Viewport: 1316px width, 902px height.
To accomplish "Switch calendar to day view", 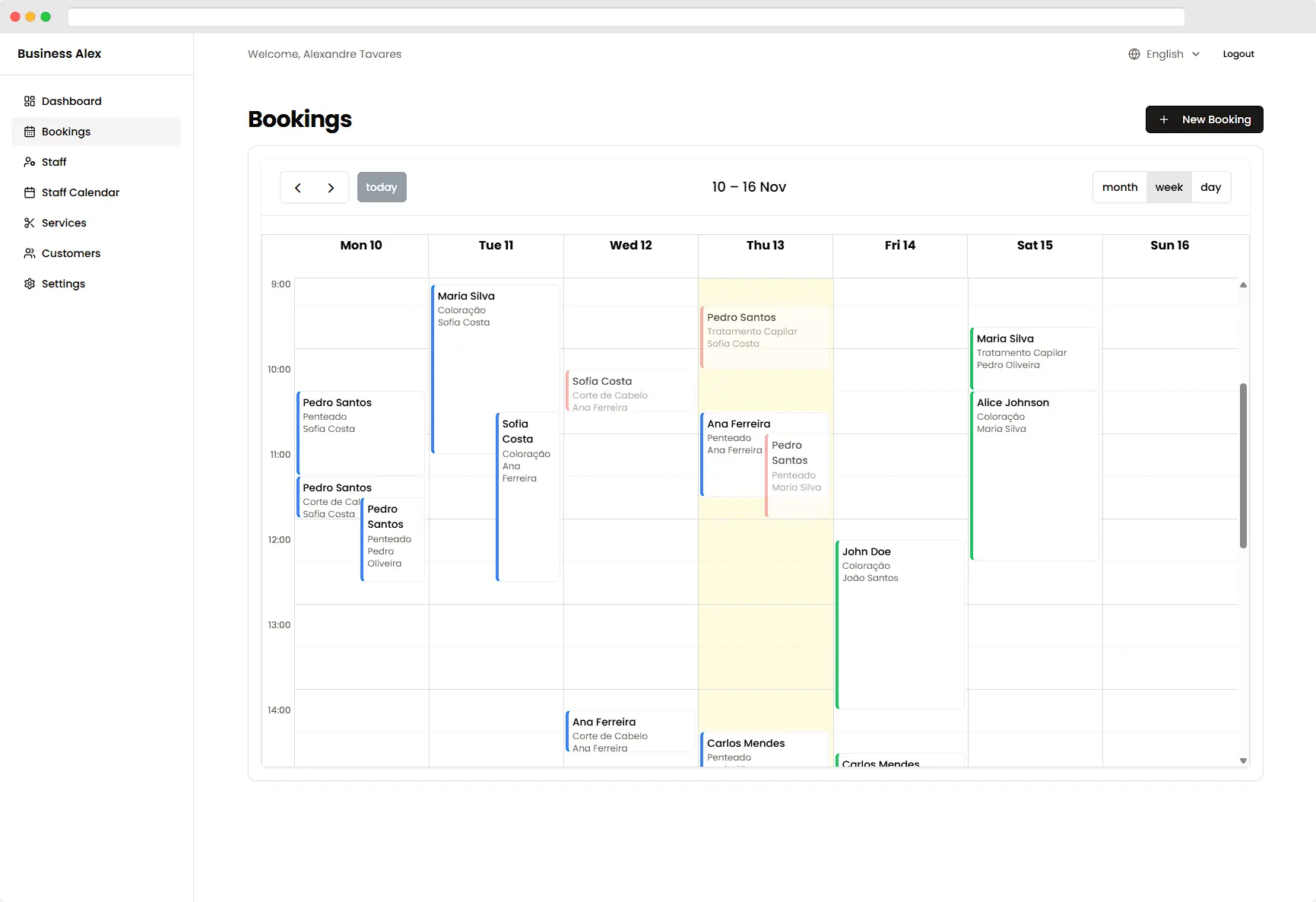I will click(x=1210, y=187).
